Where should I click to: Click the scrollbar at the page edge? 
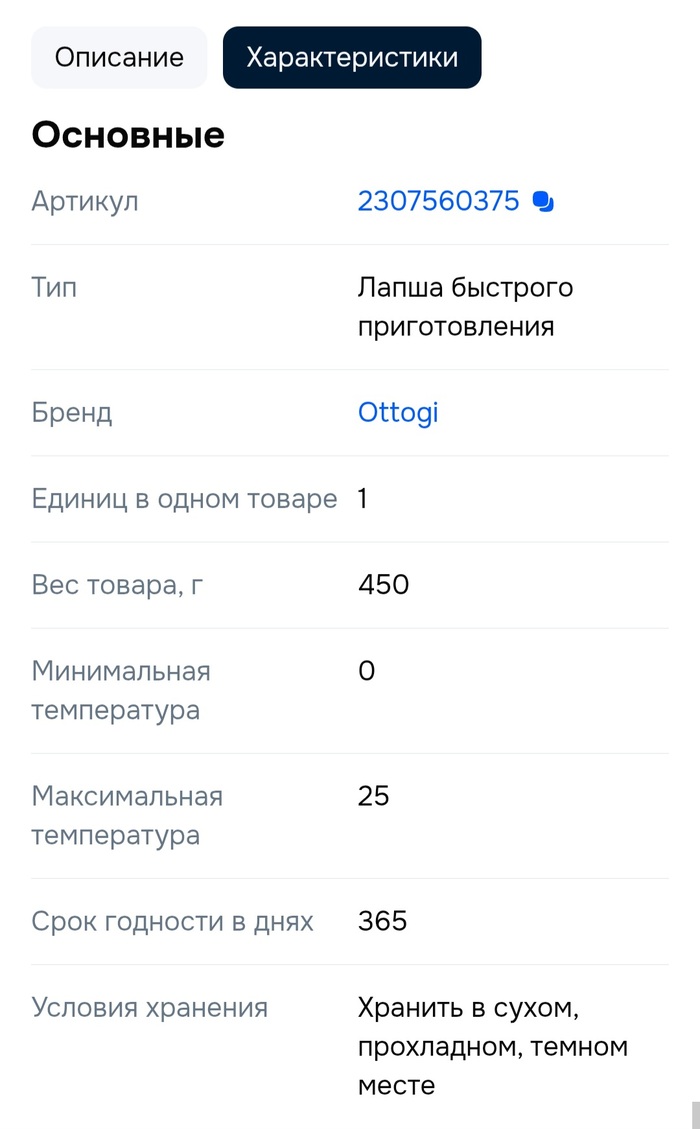coord(695,1114)
